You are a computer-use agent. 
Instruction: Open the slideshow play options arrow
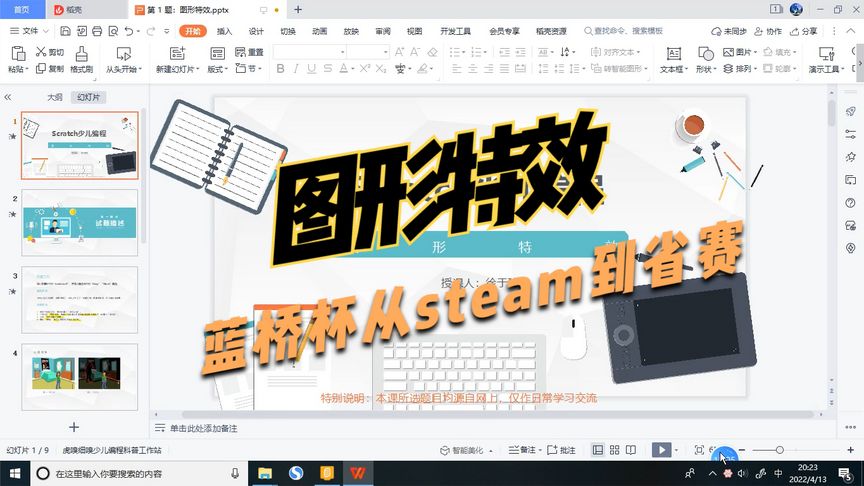[x=676, y=450]
